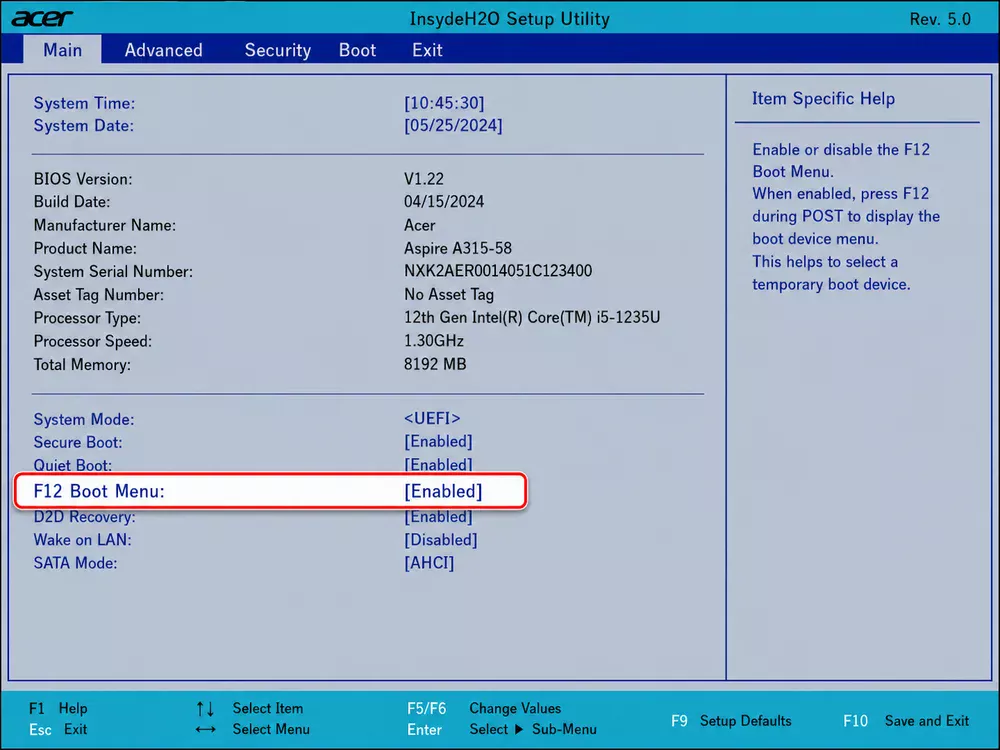Select the Wake on LAN label
This screenshot has height=750, width=1000.
[x=82, y=540]
